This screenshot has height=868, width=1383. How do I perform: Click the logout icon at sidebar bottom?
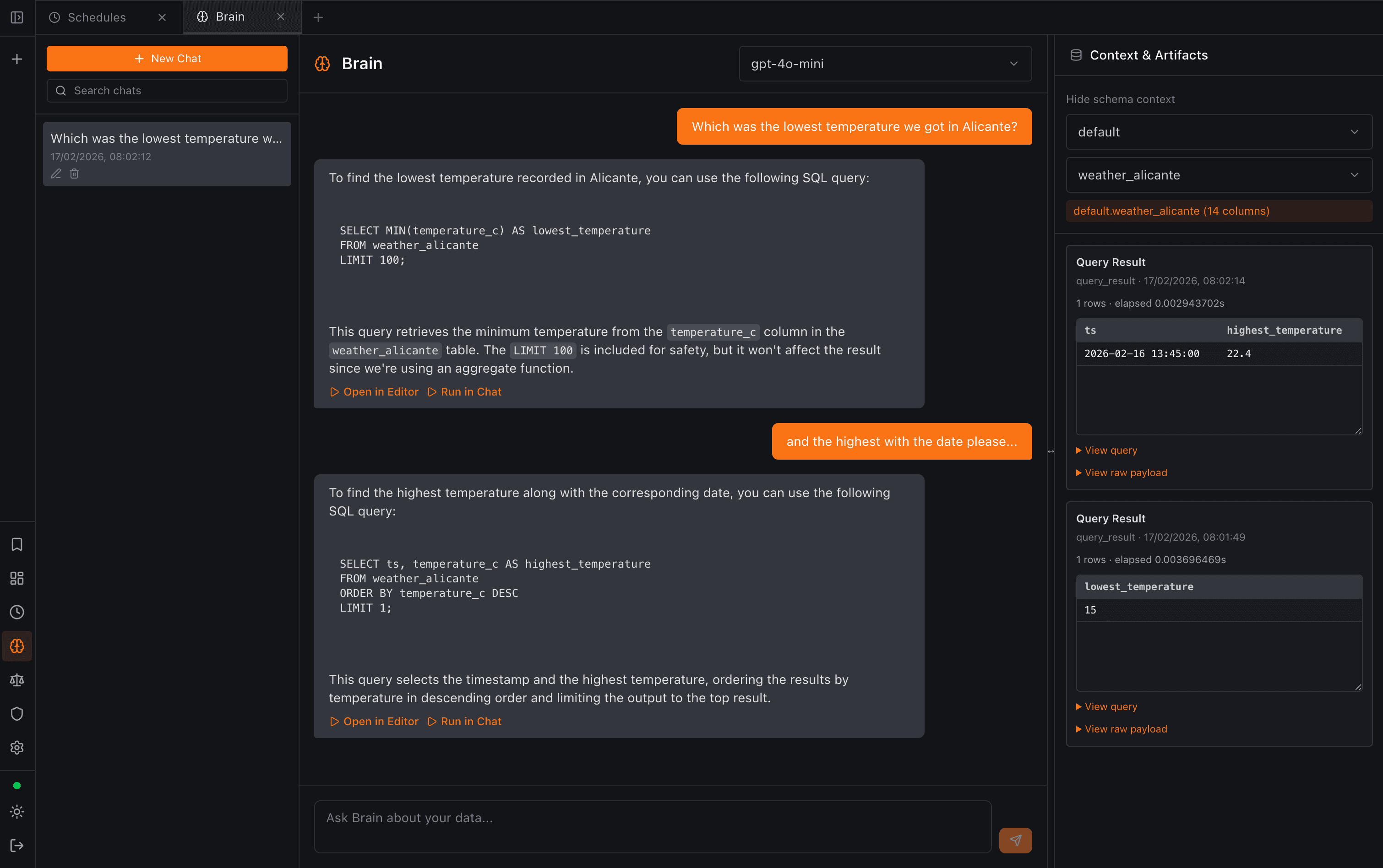[x=16, y=845]
